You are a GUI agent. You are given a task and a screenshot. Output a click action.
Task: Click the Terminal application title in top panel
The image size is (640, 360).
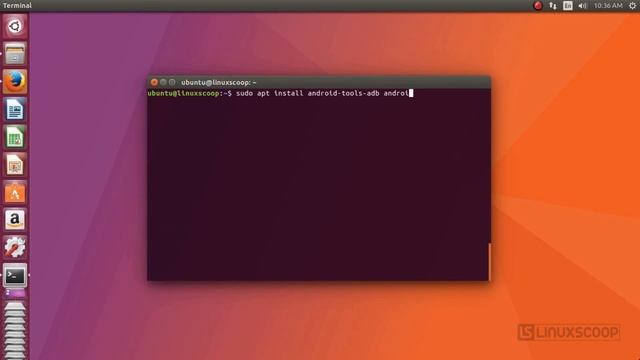point(17,5)
